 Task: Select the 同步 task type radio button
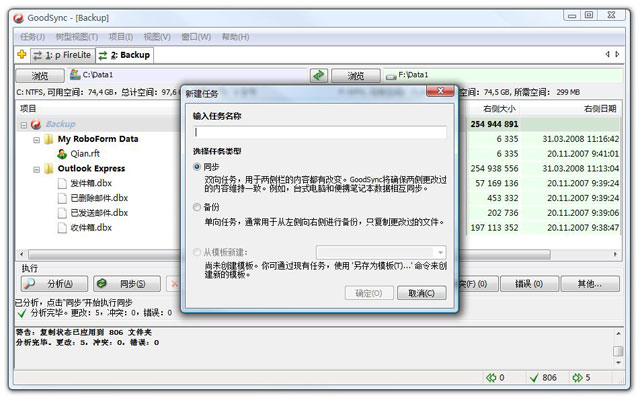[197, 167]
